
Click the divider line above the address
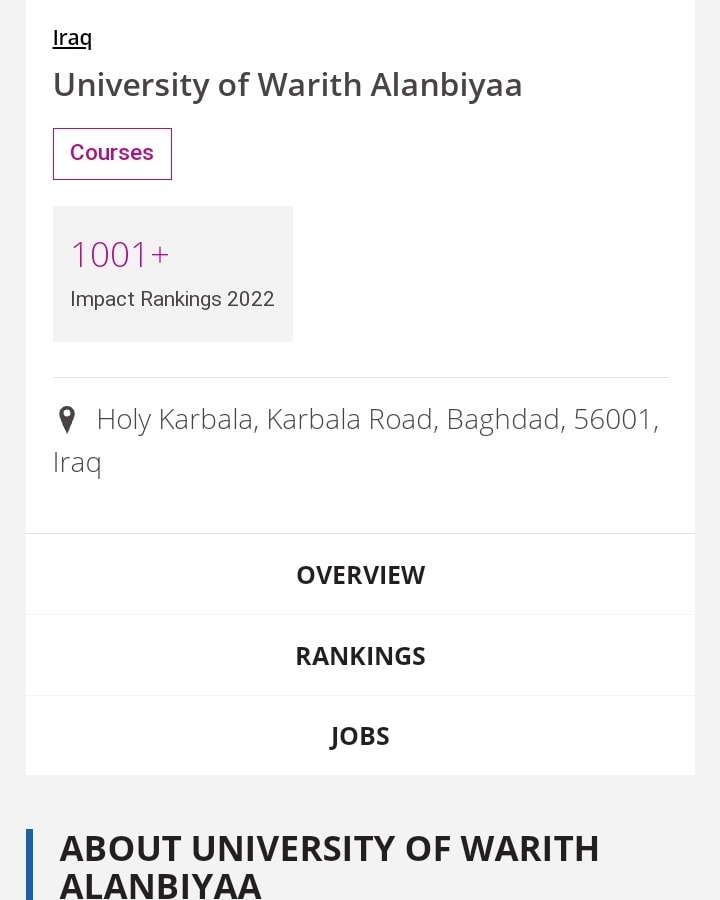coord(360,378)
